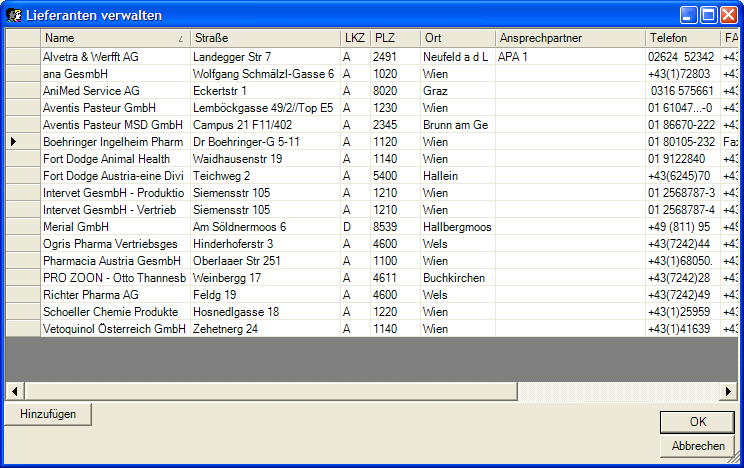Viewport: 744px width, 468px height.
Task: Click the LKZ column header
Action: [355, 38]
